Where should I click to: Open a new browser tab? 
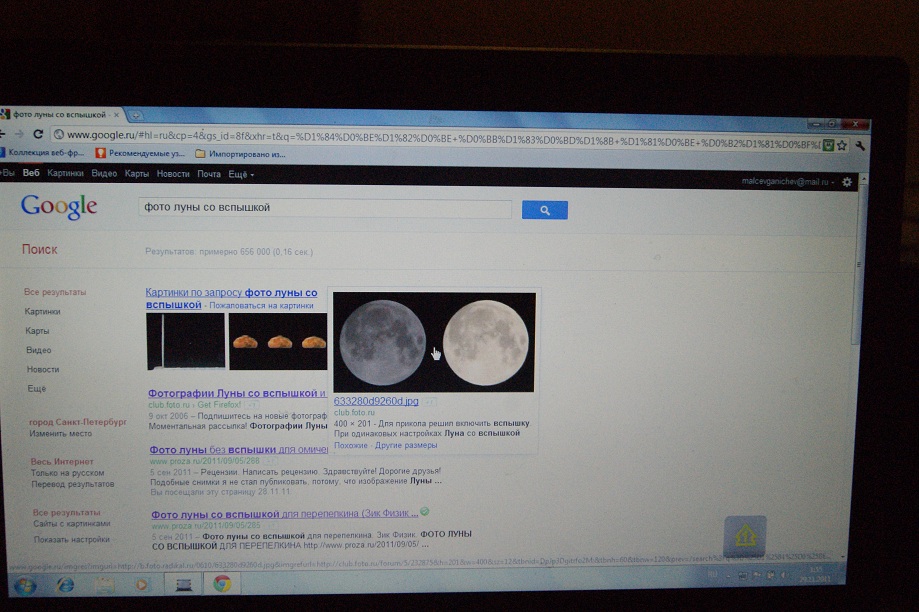[x=135, y=115]
